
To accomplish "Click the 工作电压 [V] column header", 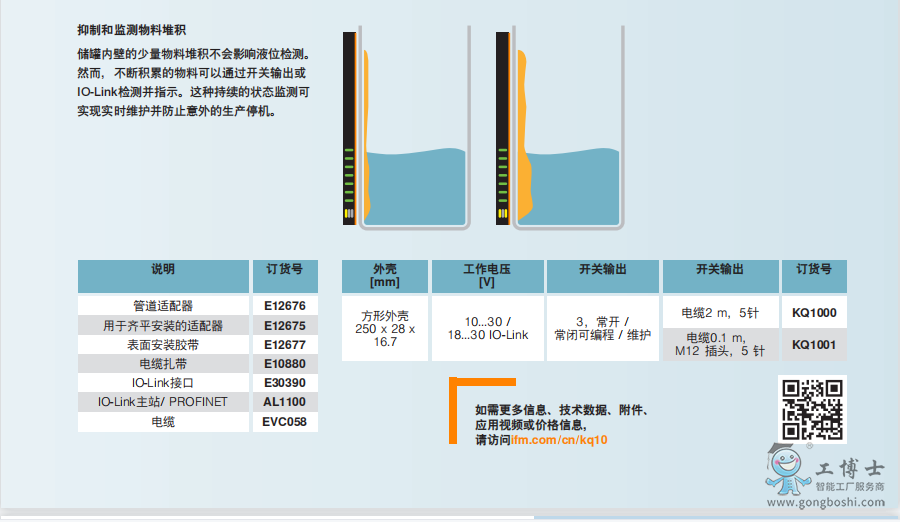I will (487, 276).
